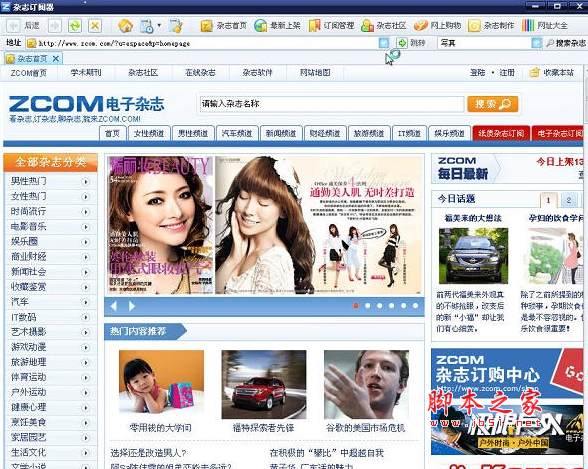Open 在线杂志 in top navigation

click(200, 73)
